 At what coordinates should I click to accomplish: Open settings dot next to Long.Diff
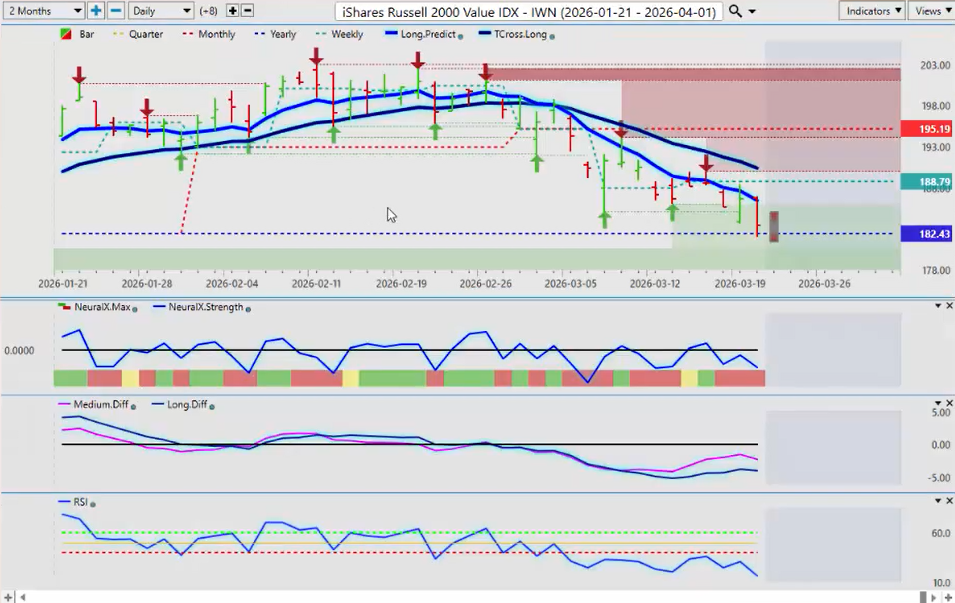(212, 407)
